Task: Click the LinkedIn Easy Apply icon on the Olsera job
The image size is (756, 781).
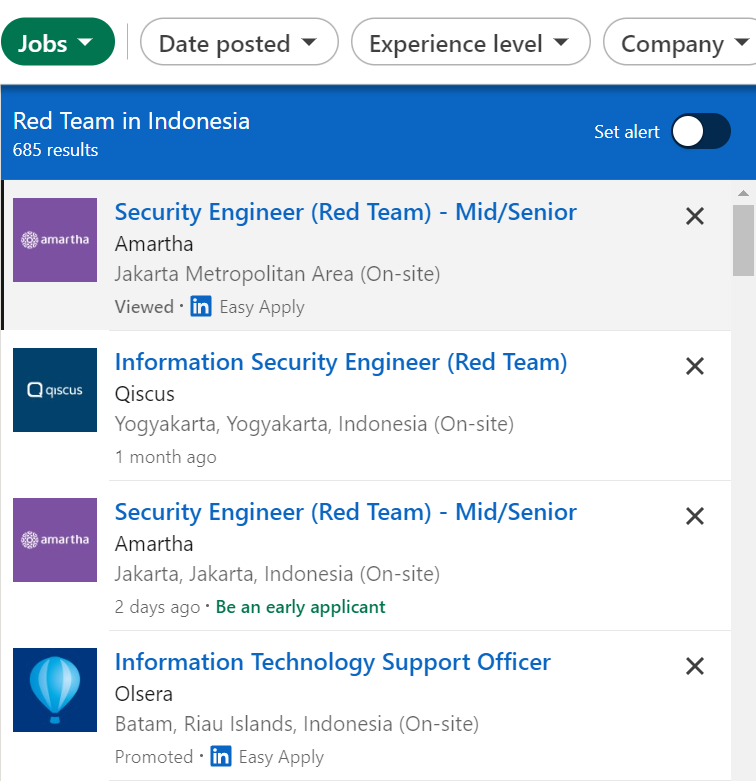Action: click(x=221, y=756)
